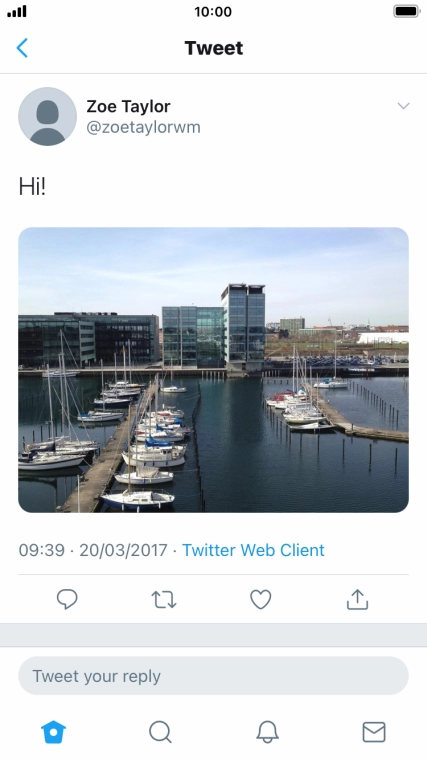Image resolution: width=427 pixels, height=760 pixels.
Task: Open the marina photo attachment
Action: (x=213, y=370)
